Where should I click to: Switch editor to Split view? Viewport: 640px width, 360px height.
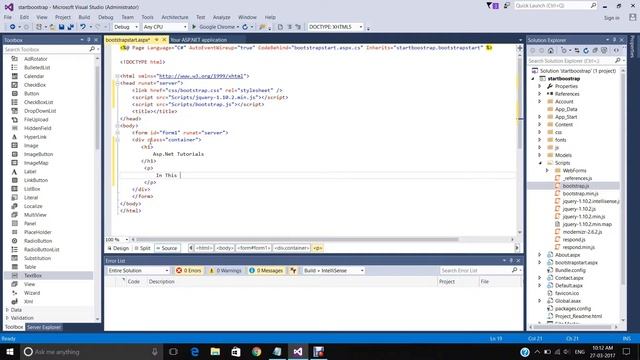click(x=143, y=248)
